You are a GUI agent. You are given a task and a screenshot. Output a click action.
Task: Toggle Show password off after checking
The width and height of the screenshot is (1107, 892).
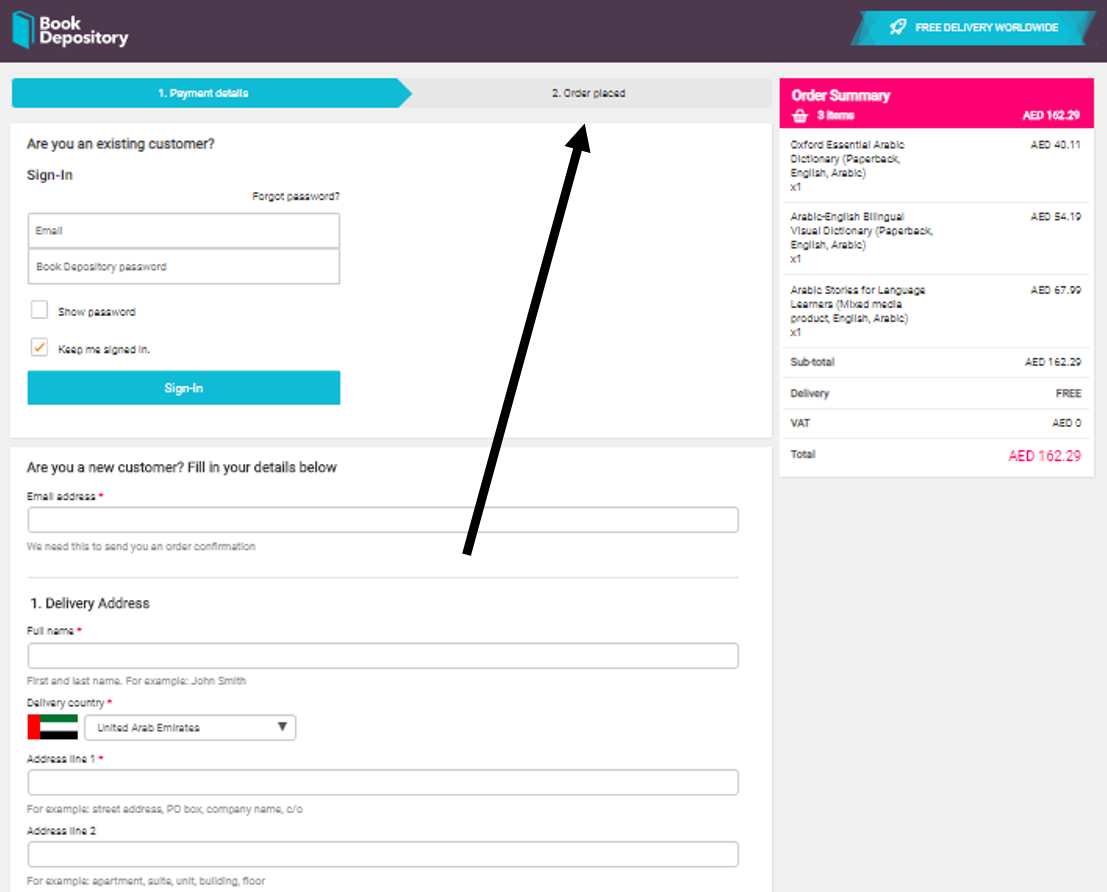click(39, 310)
